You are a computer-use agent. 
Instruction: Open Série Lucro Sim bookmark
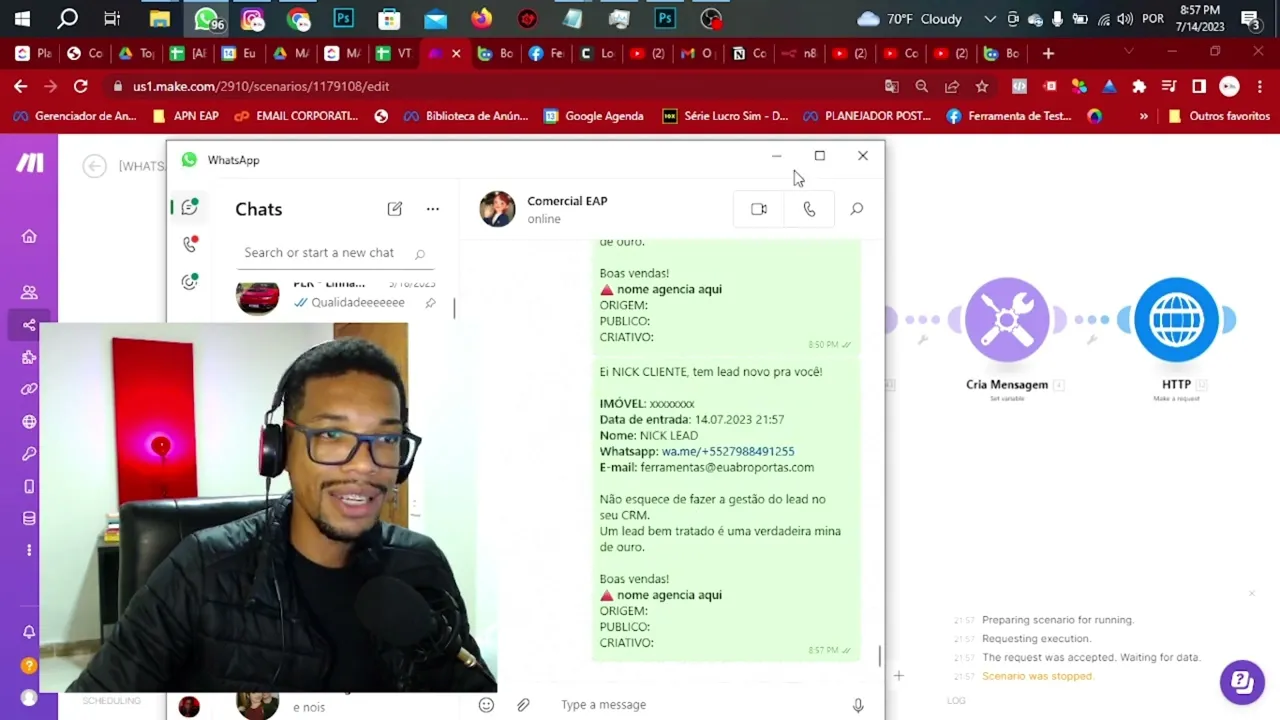click(726, 116)
